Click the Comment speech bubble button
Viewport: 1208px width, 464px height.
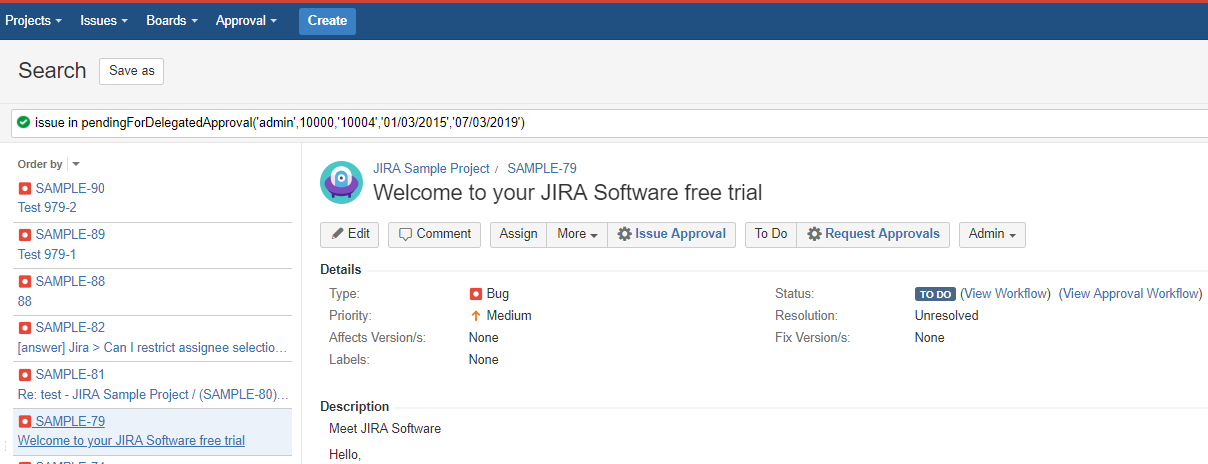pyautogui.click(x=434, y=234)
